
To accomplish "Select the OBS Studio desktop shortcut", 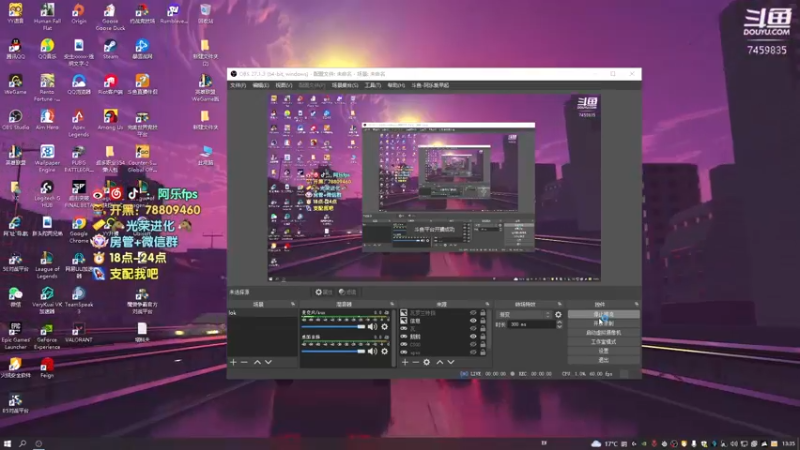I will point(15,120).
